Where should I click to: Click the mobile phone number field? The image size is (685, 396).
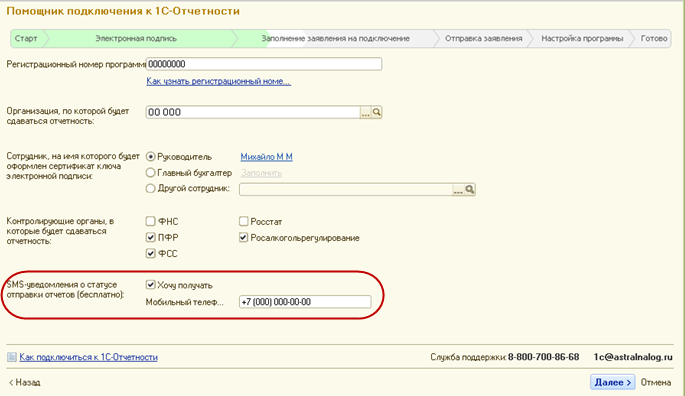(x=305, y=302)
